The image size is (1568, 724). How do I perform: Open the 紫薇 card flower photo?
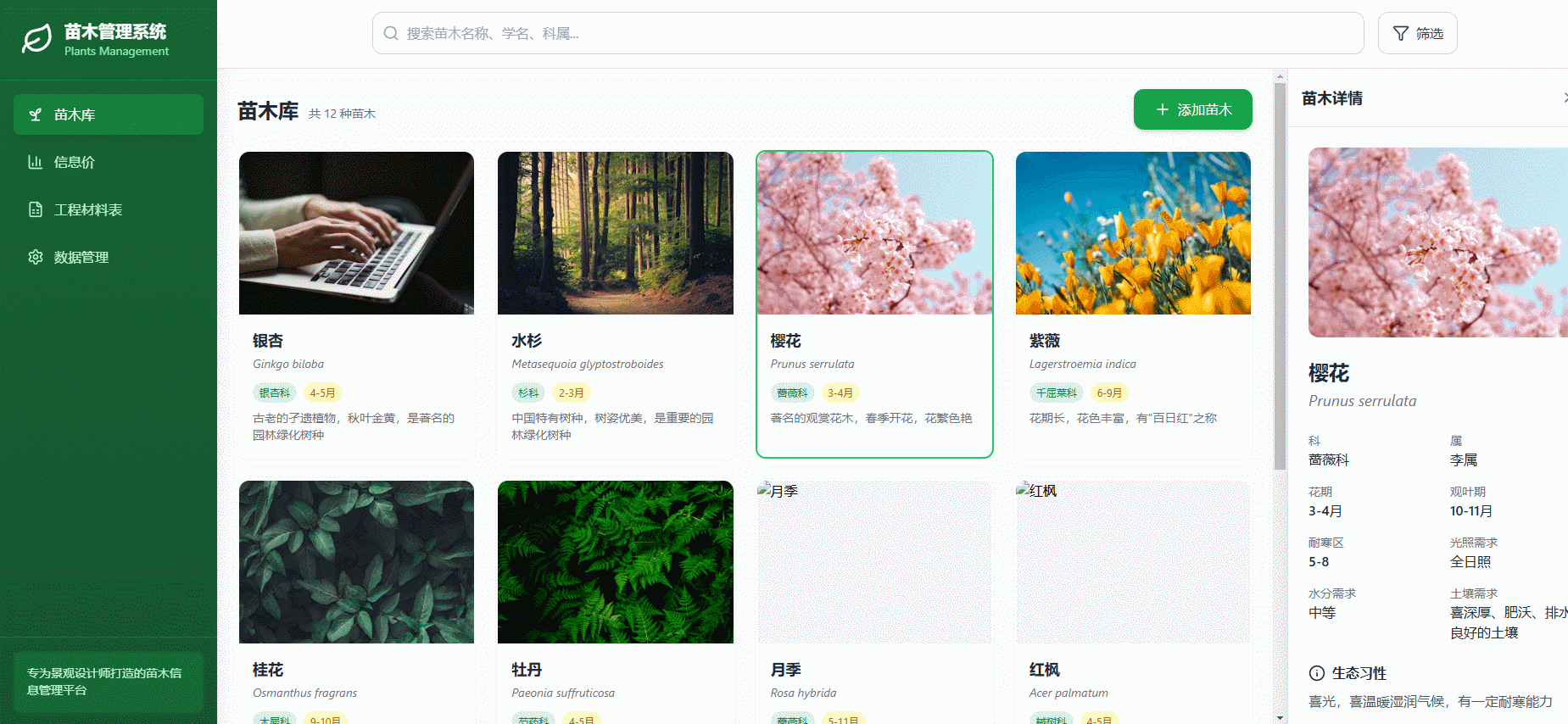click(x=1133, y=233)
